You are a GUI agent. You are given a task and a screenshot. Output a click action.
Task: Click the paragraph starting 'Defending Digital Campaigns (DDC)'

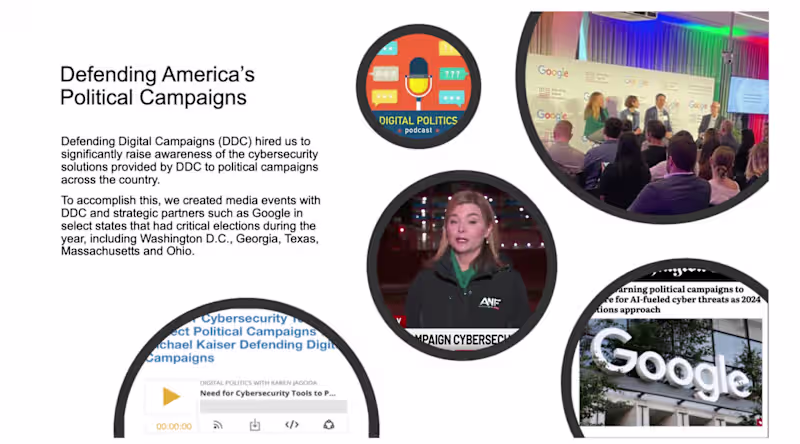(x=190, y=160)
